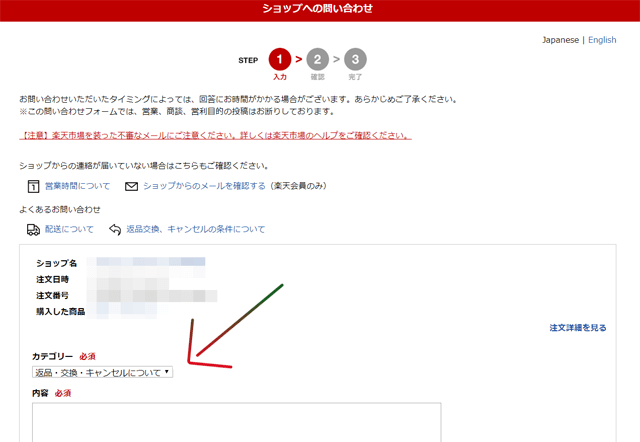Click step 3 完了 circle
This screenshot has height=442, width=640.
tap(355, 60)
